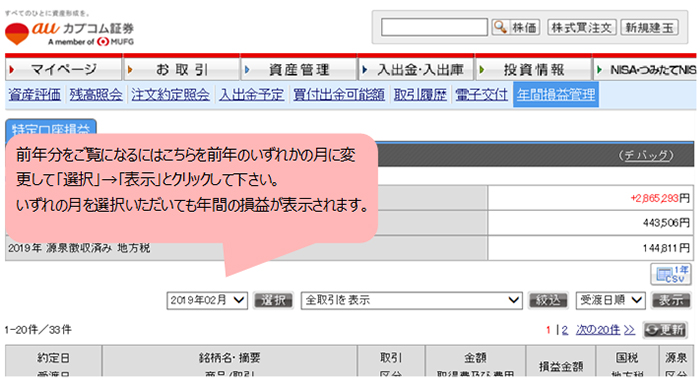
Task: Click the 表示 button
Action: pyautogui.click(x=671, y=300)
